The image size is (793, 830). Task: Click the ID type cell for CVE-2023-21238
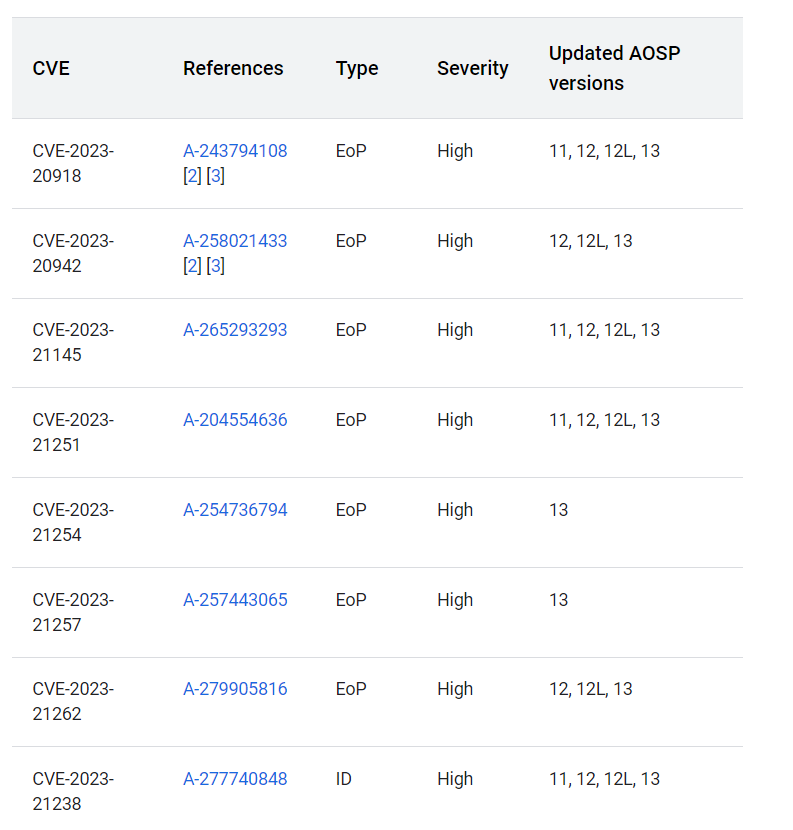coord(344,779)
